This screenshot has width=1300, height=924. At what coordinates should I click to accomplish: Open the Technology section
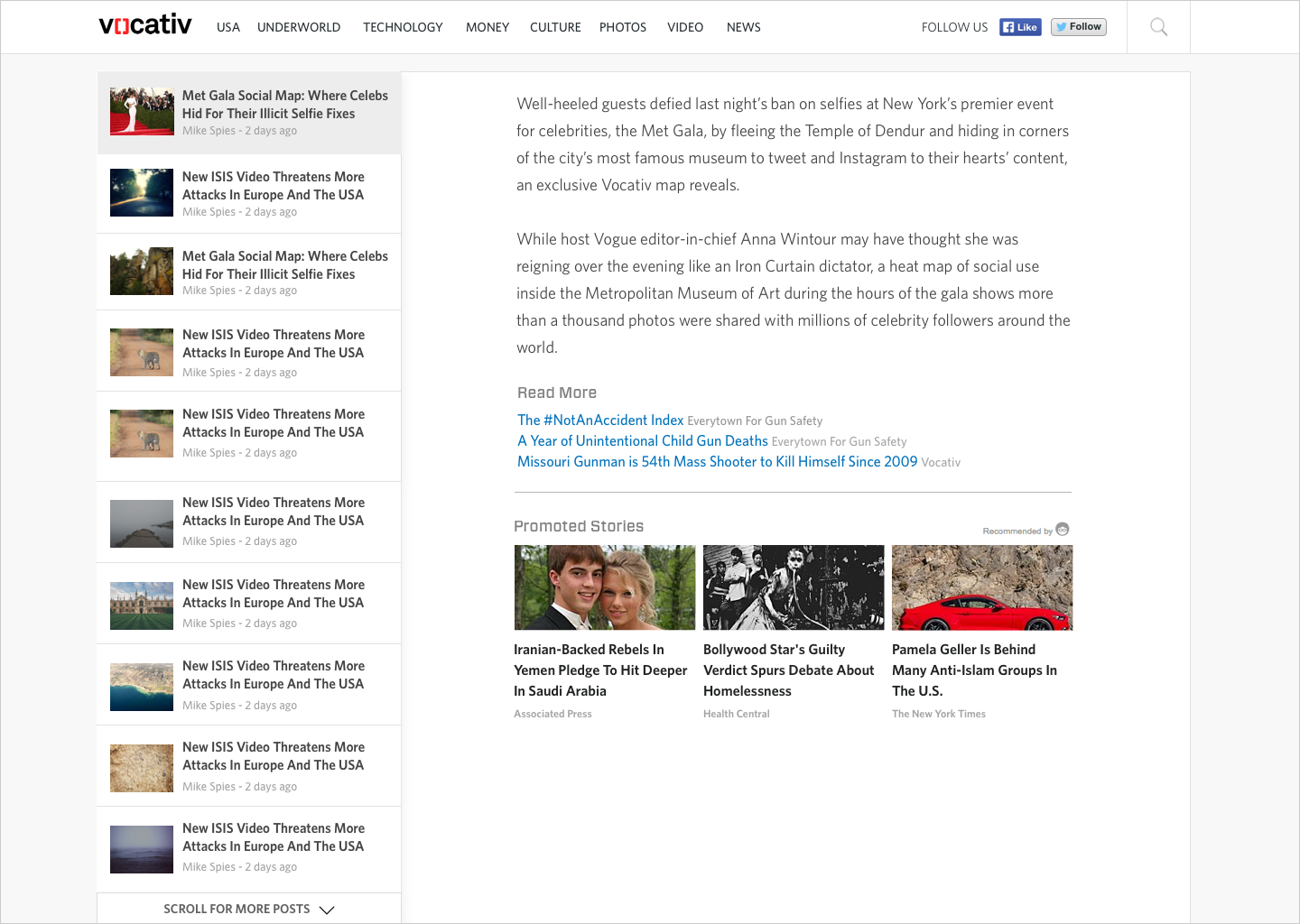[403, 27]
